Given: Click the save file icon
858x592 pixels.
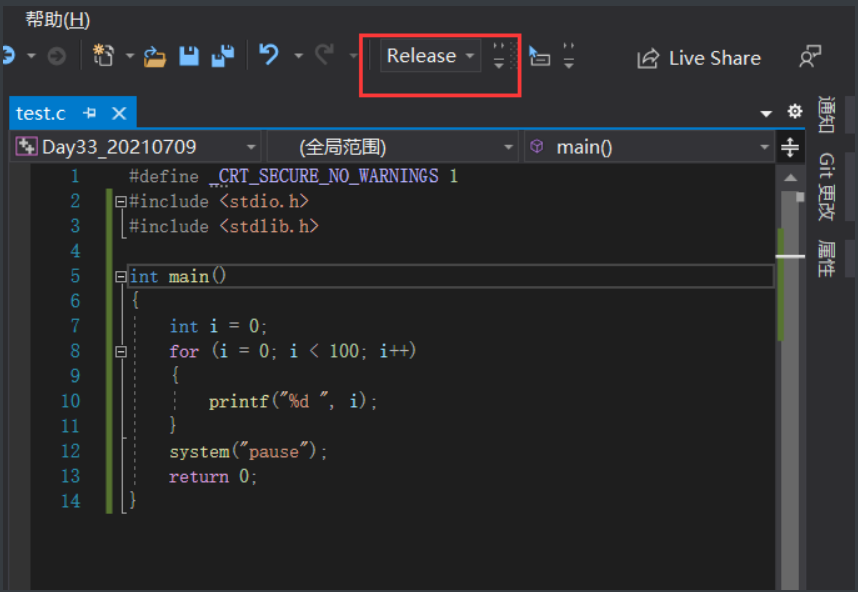Looking at the screenshot, I should pyautogui.click(x=189, y=56).
